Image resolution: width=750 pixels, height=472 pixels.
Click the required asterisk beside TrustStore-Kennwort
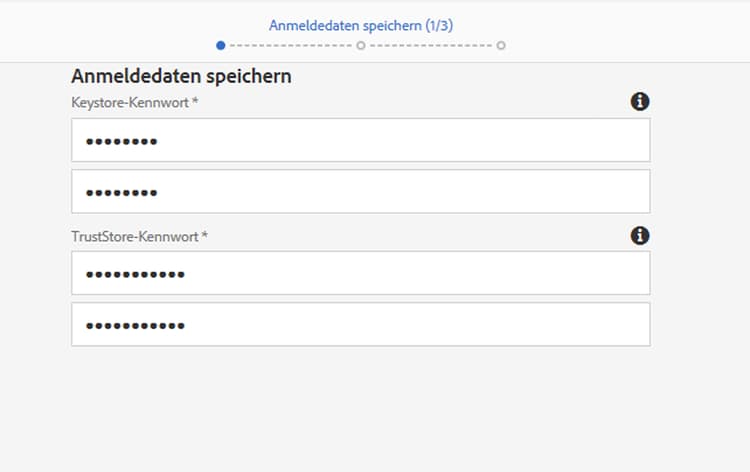click(205, 236)
